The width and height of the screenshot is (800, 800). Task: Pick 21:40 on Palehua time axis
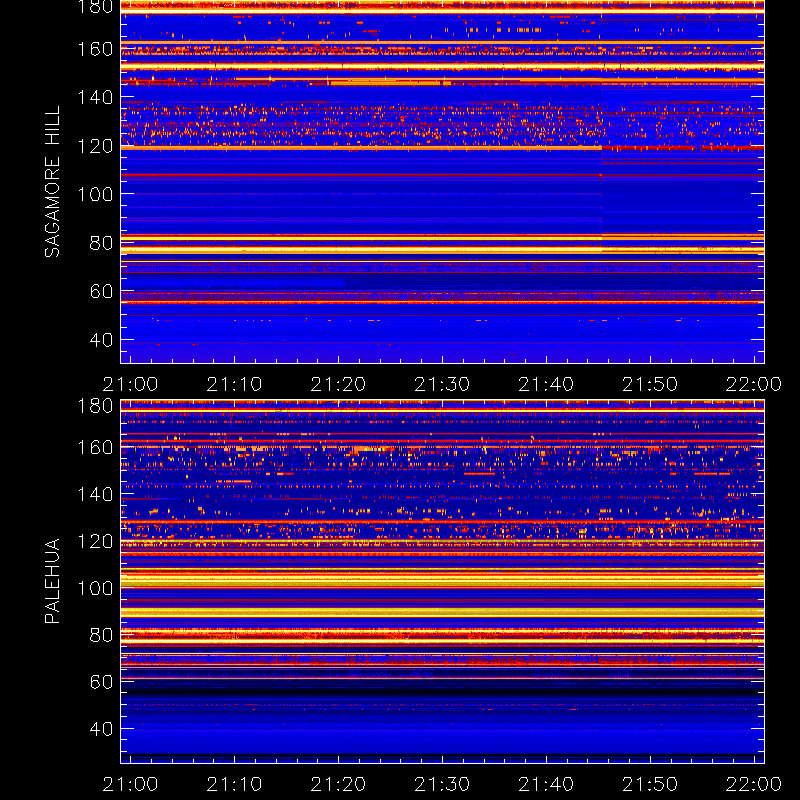click(546, 784)
